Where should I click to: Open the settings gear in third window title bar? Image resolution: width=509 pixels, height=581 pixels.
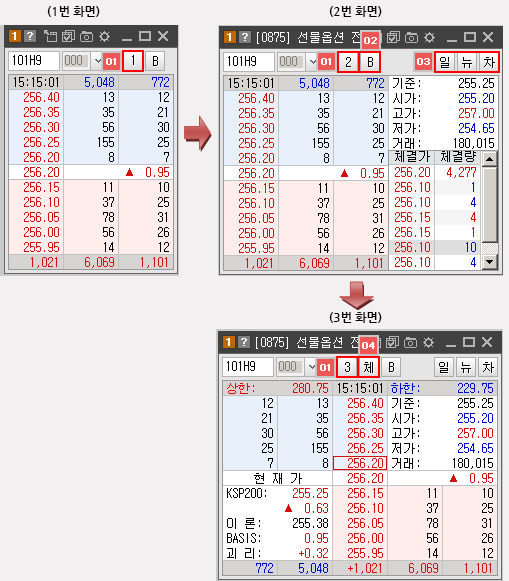click(x=429, y=342)
